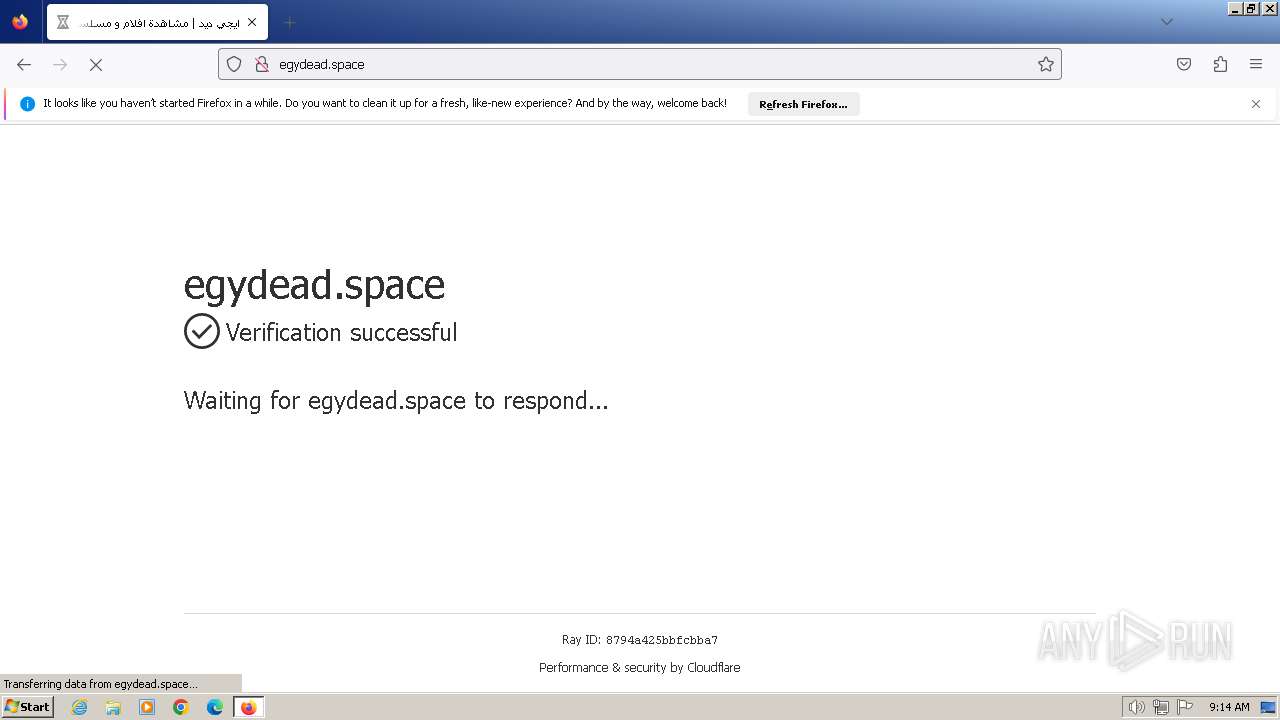Expand the list all tabs chevron
The image size is (1280, 720).
(x=1166, y=22)
